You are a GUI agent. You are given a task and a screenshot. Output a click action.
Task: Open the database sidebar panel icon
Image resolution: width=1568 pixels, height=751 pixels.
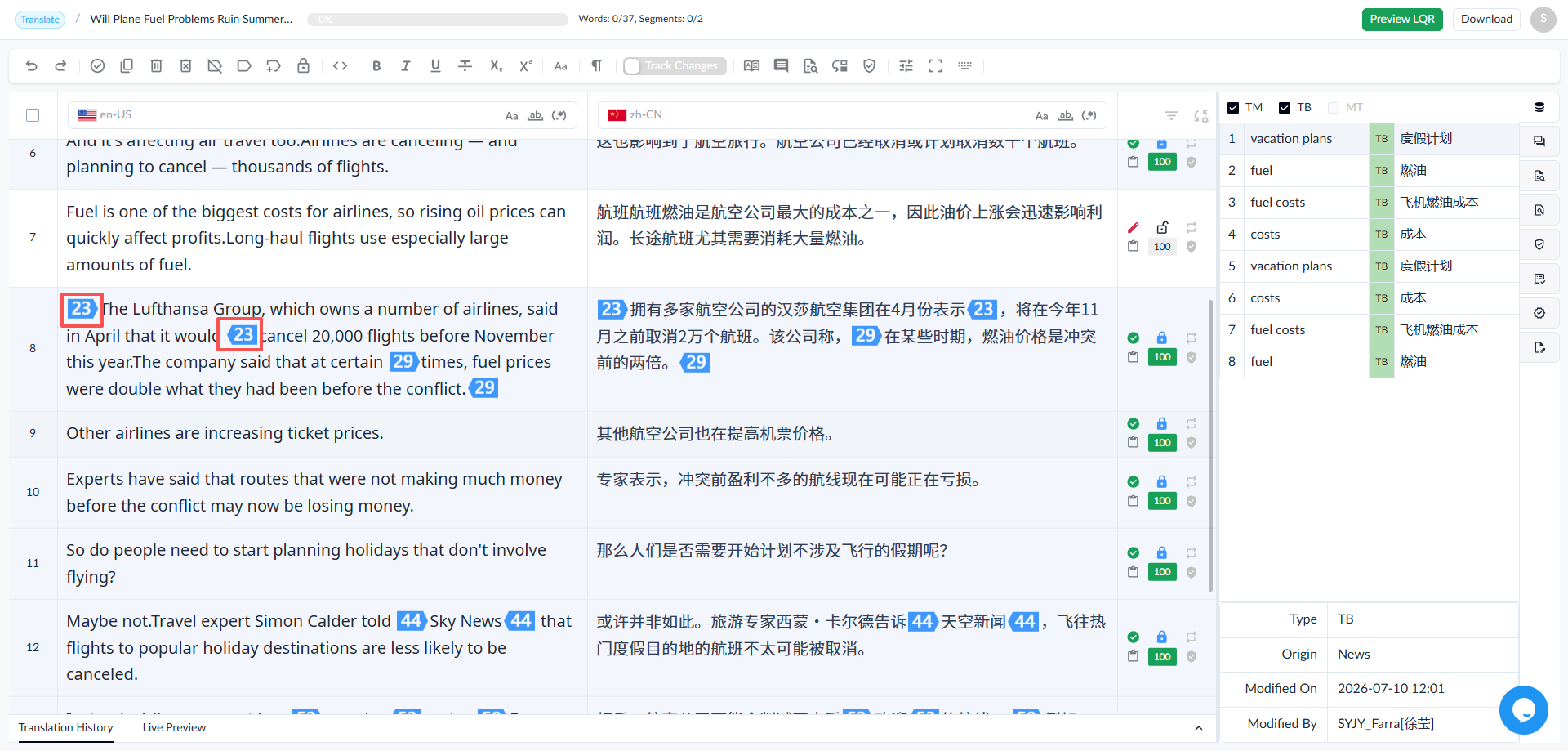pyautogui.click(x=1539, y=107)
